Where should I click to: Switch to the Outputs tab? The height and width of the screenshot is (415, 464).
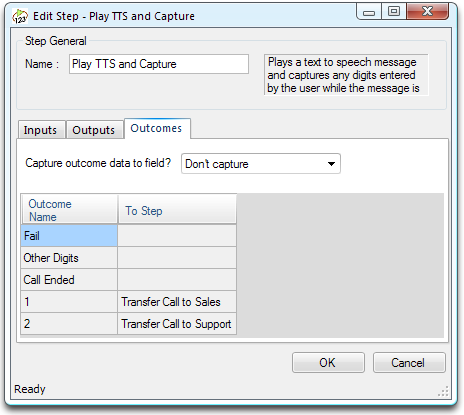pyautogui.click(x=94, y=130)
